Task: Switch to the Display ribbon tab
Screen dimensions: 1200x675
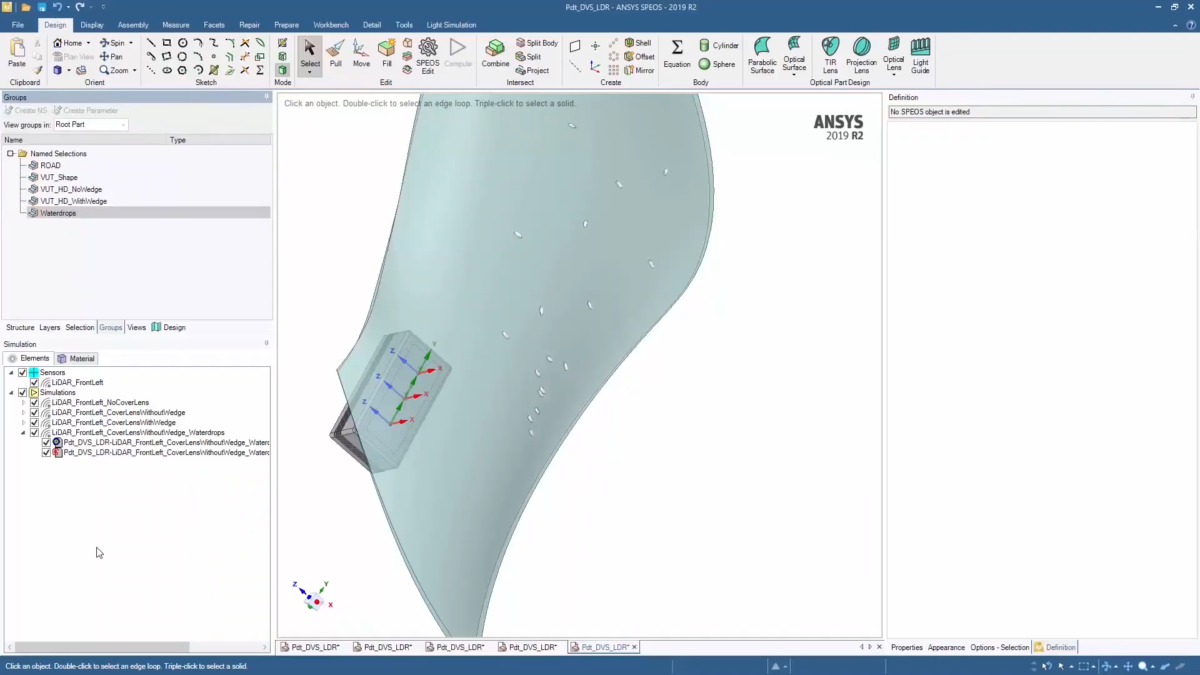Action: click(92, 25)
